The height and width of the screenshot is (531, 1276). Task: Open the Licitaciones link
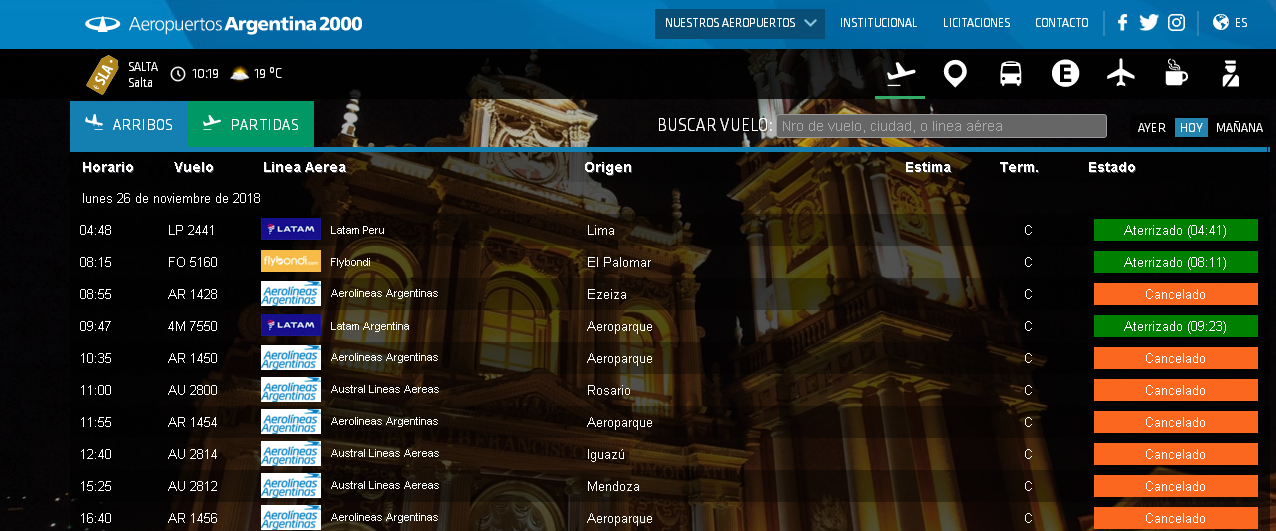pos(976,23)
